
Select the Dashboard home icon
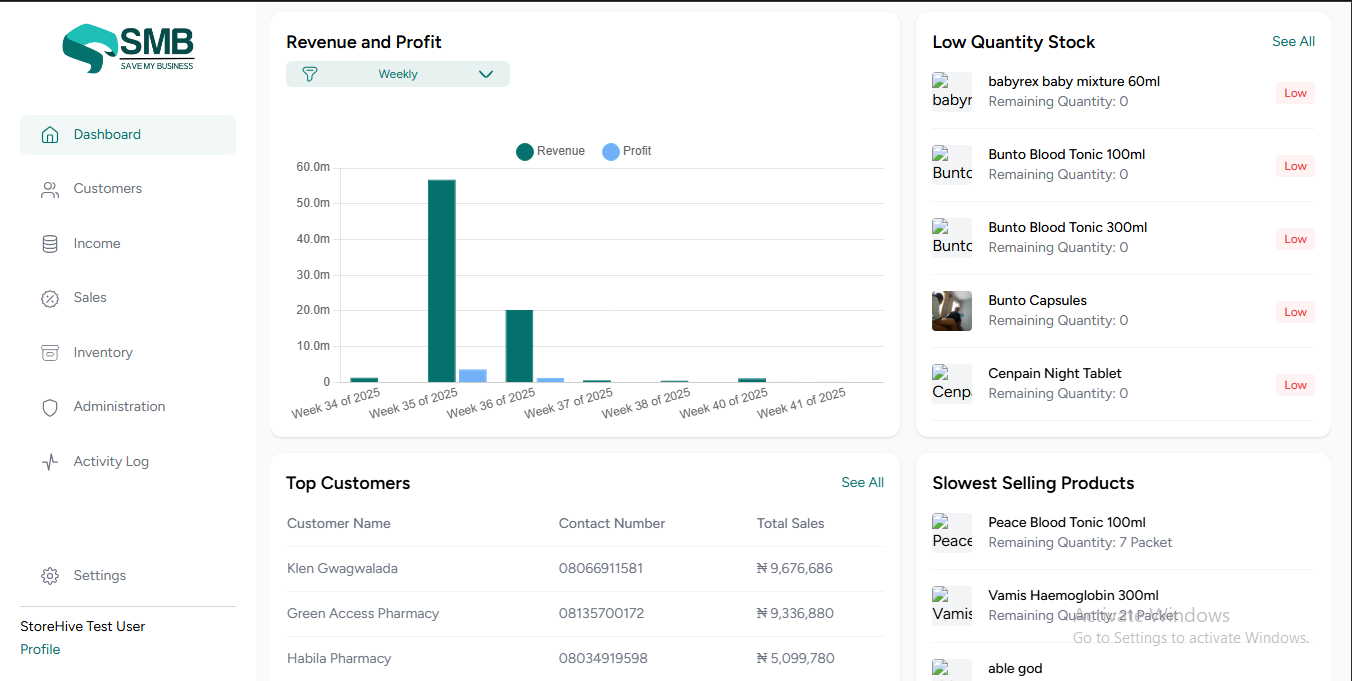(x=50, y=133)
